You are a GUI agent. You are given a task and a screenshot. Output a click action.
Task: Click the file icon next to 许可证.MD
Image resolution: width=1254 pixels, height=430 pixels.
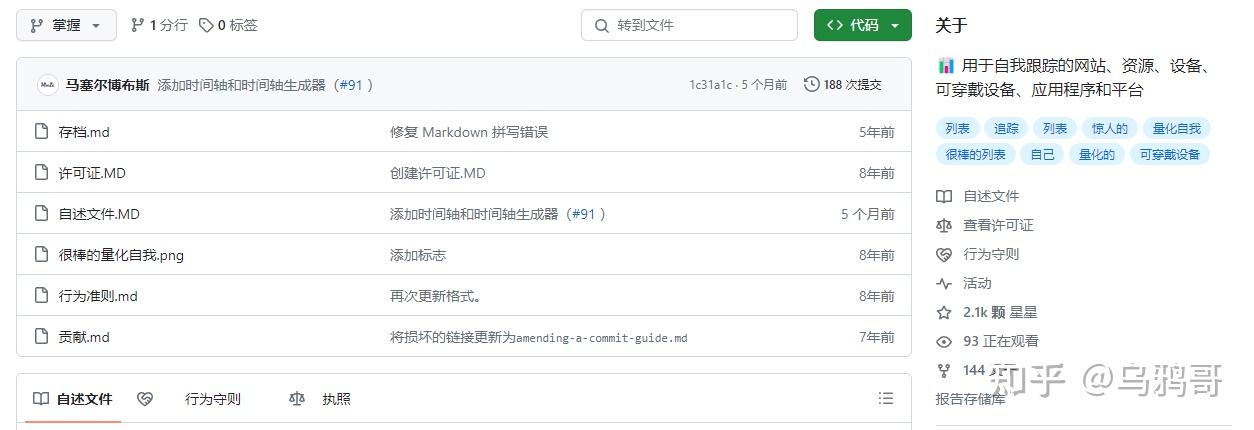click(41, 173)
